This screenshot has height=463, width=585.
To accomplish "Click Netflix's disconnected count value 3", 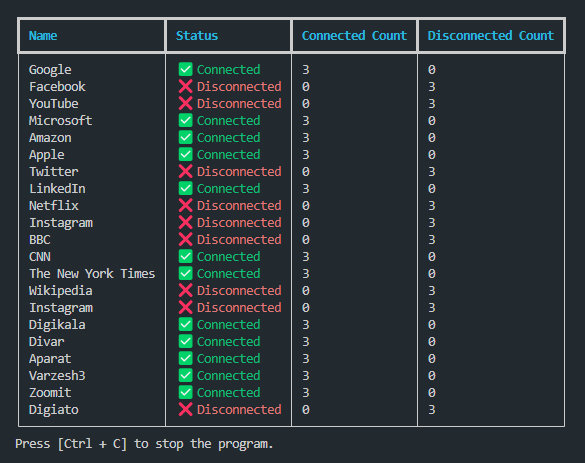I will click(432, 206).
